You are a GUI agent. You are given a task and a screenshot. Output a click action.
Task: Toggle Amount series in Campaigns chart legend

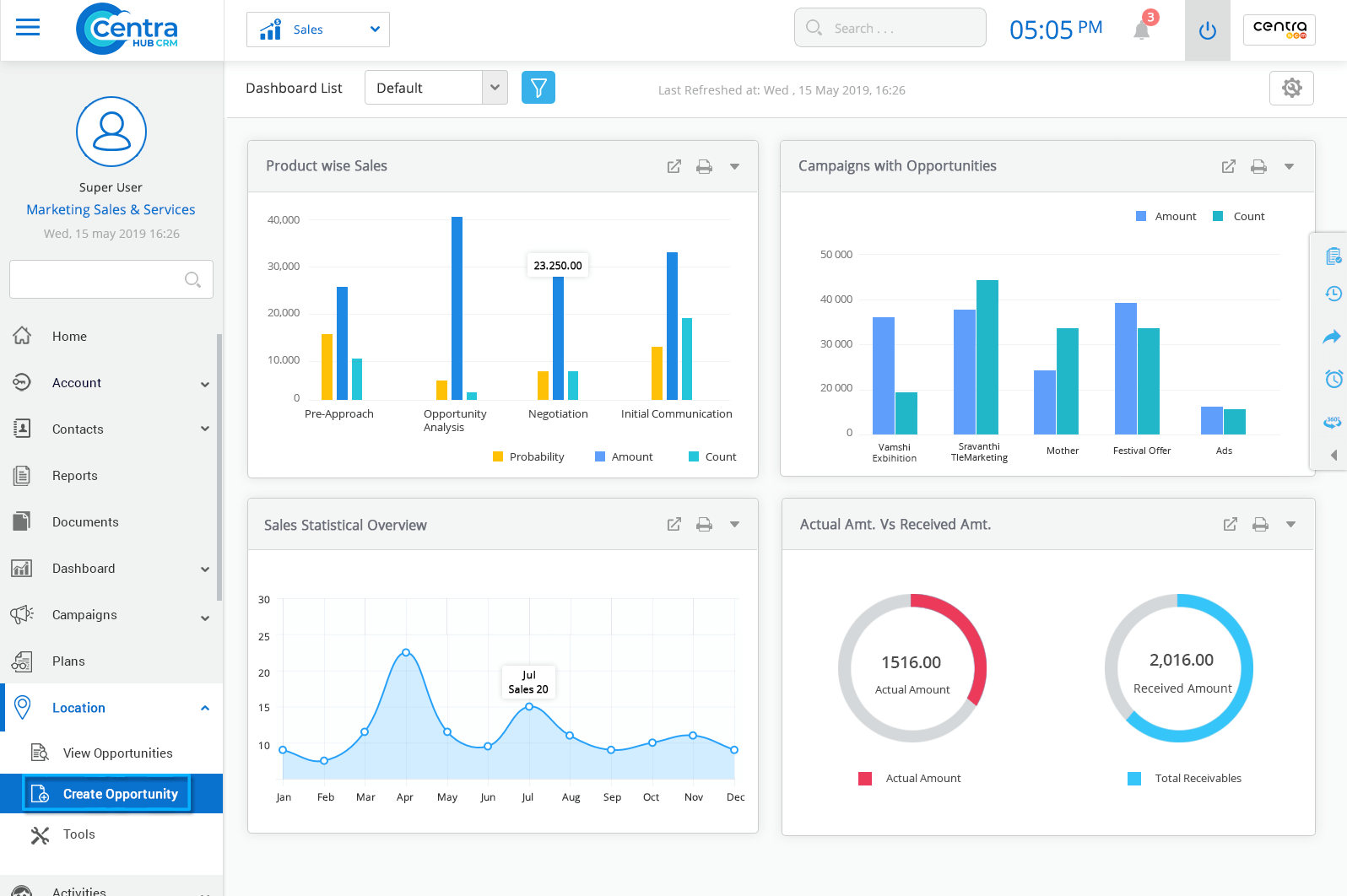point(1166,217)
